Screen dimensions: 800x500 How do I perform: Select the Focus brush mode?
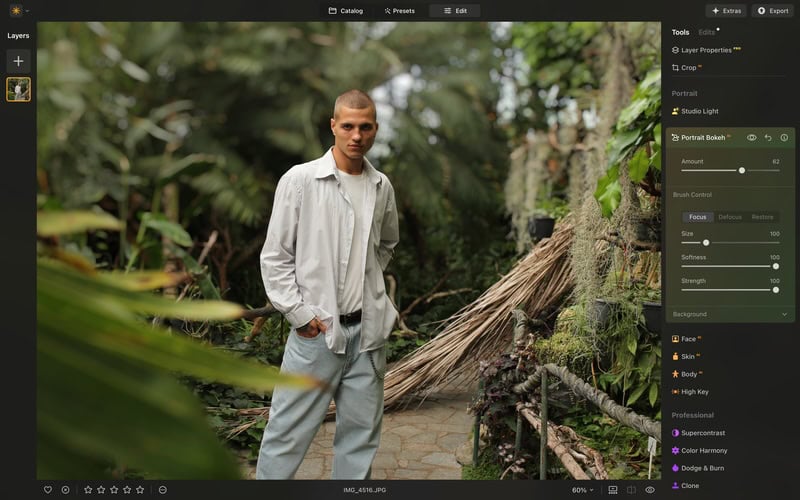click(x=697, y=217)
